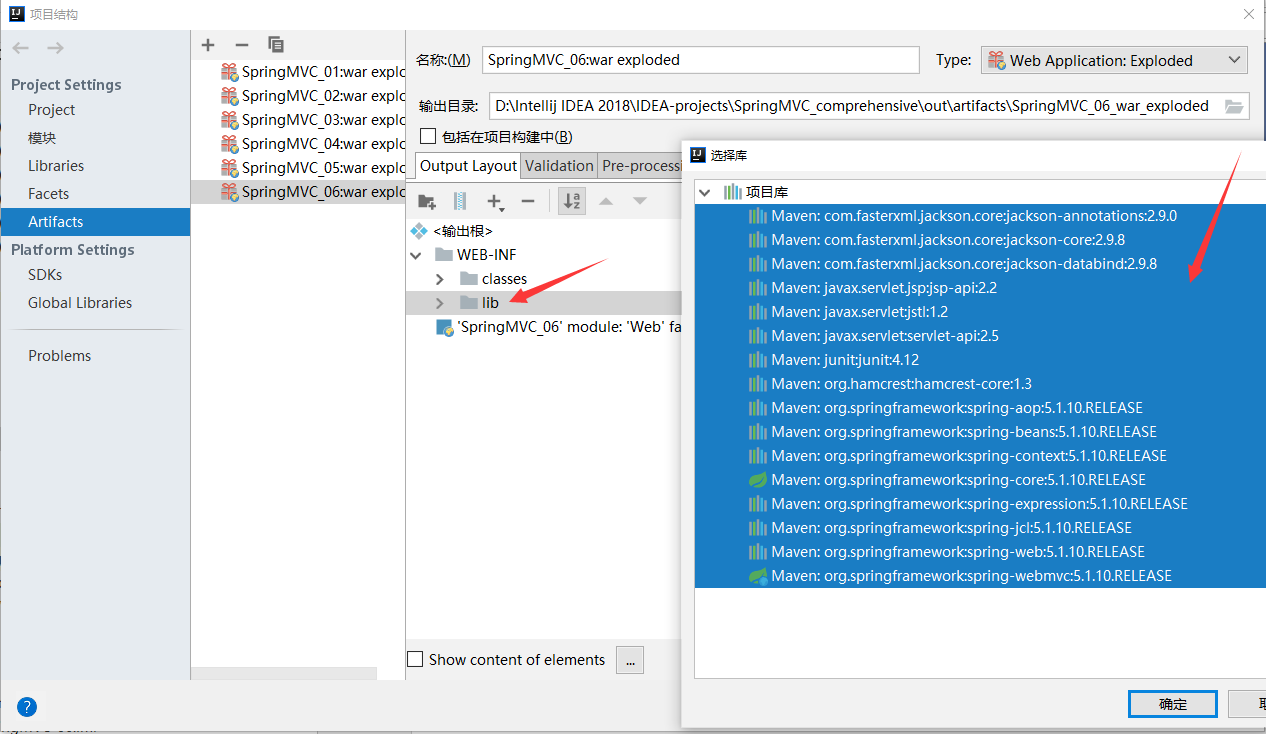This screenshot has width=1266, height=734.
Task: Click the forward navigation arrow
Action: point(55,48)
